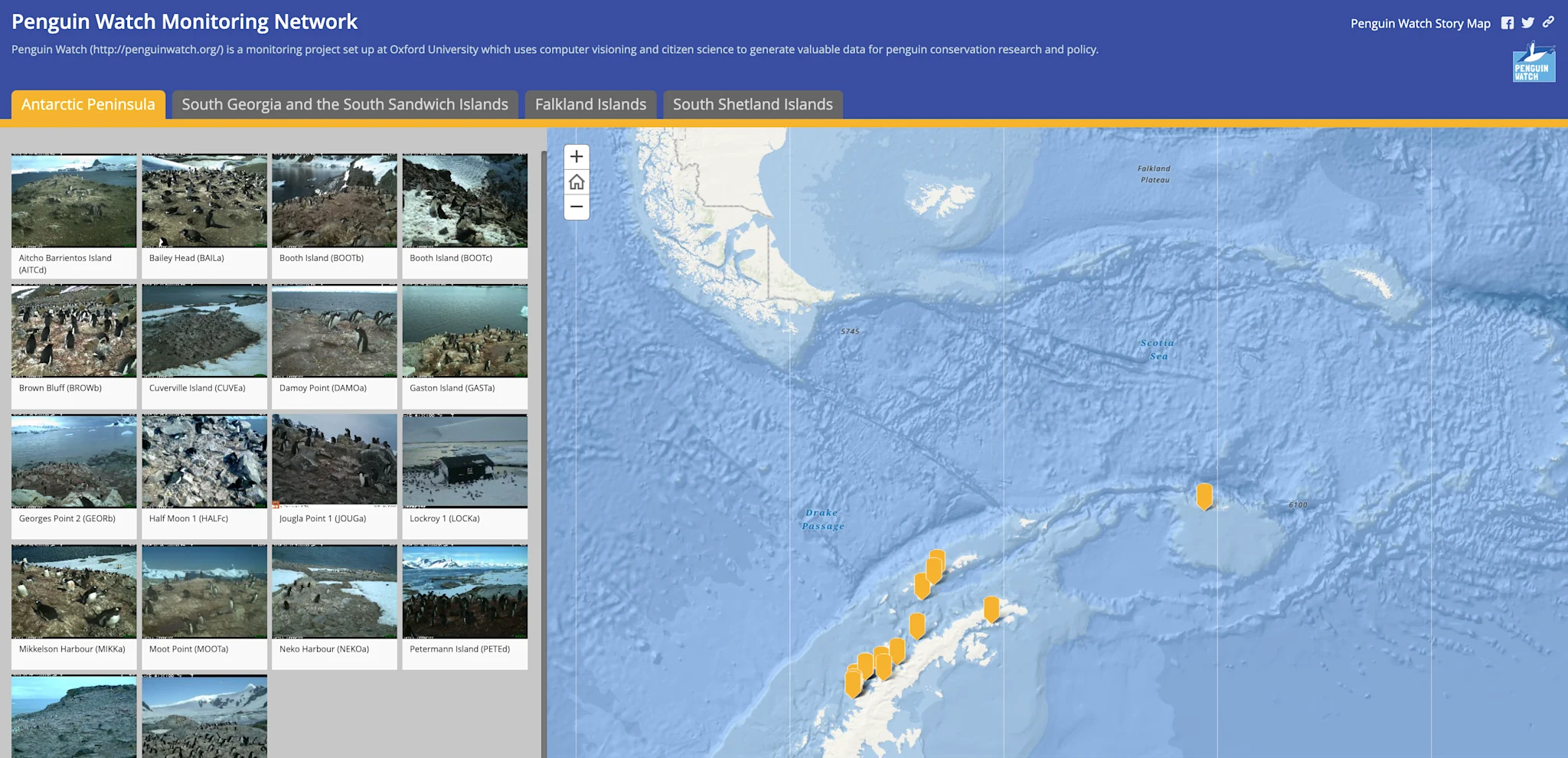
Task: Select the Lockroy 1 (LOCKa) camera image
Action: (x=464, y=461)
